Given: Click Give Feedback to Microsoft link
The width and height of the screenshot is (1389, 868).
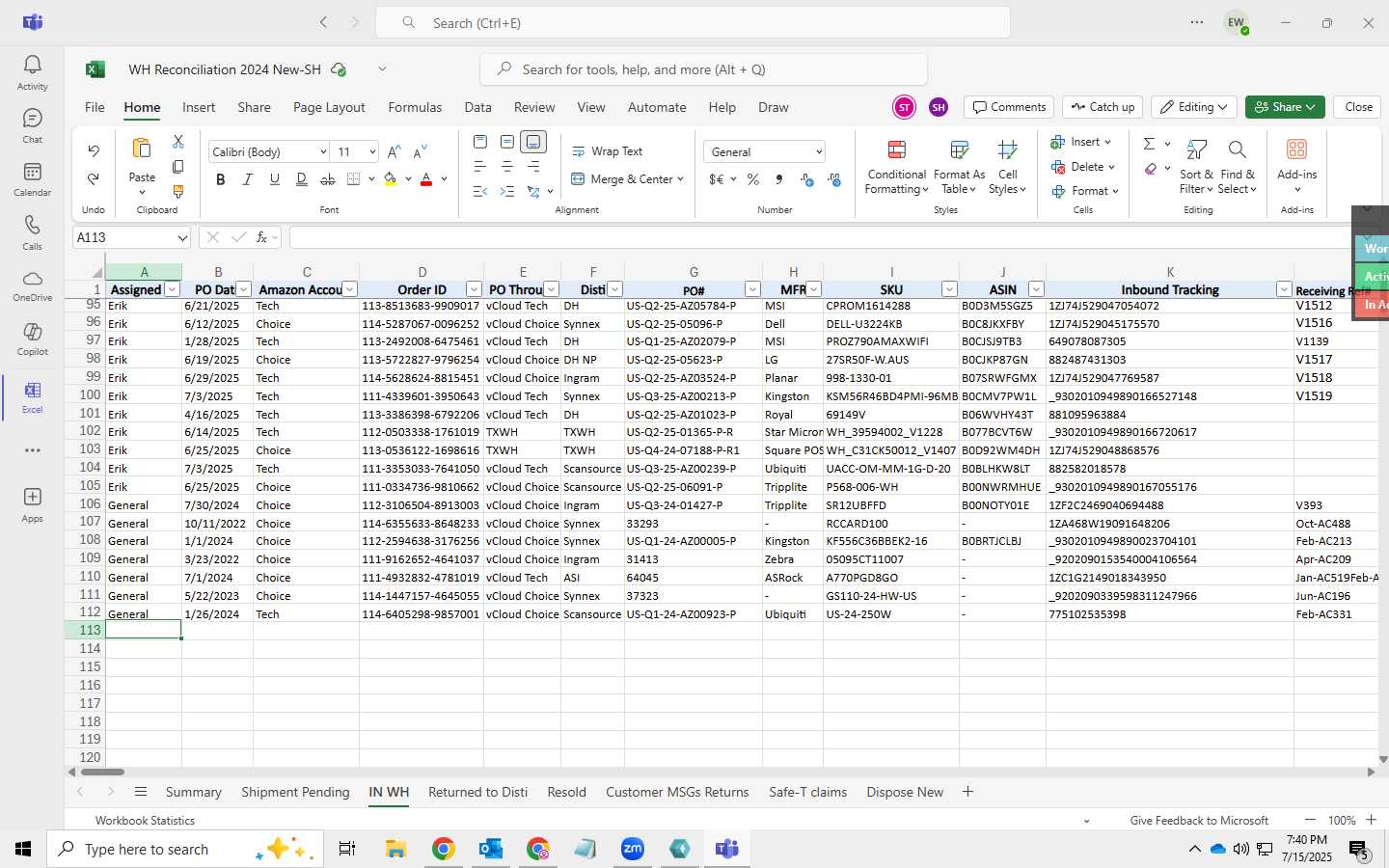Looking at the screenshot, I should [1199, 821].
